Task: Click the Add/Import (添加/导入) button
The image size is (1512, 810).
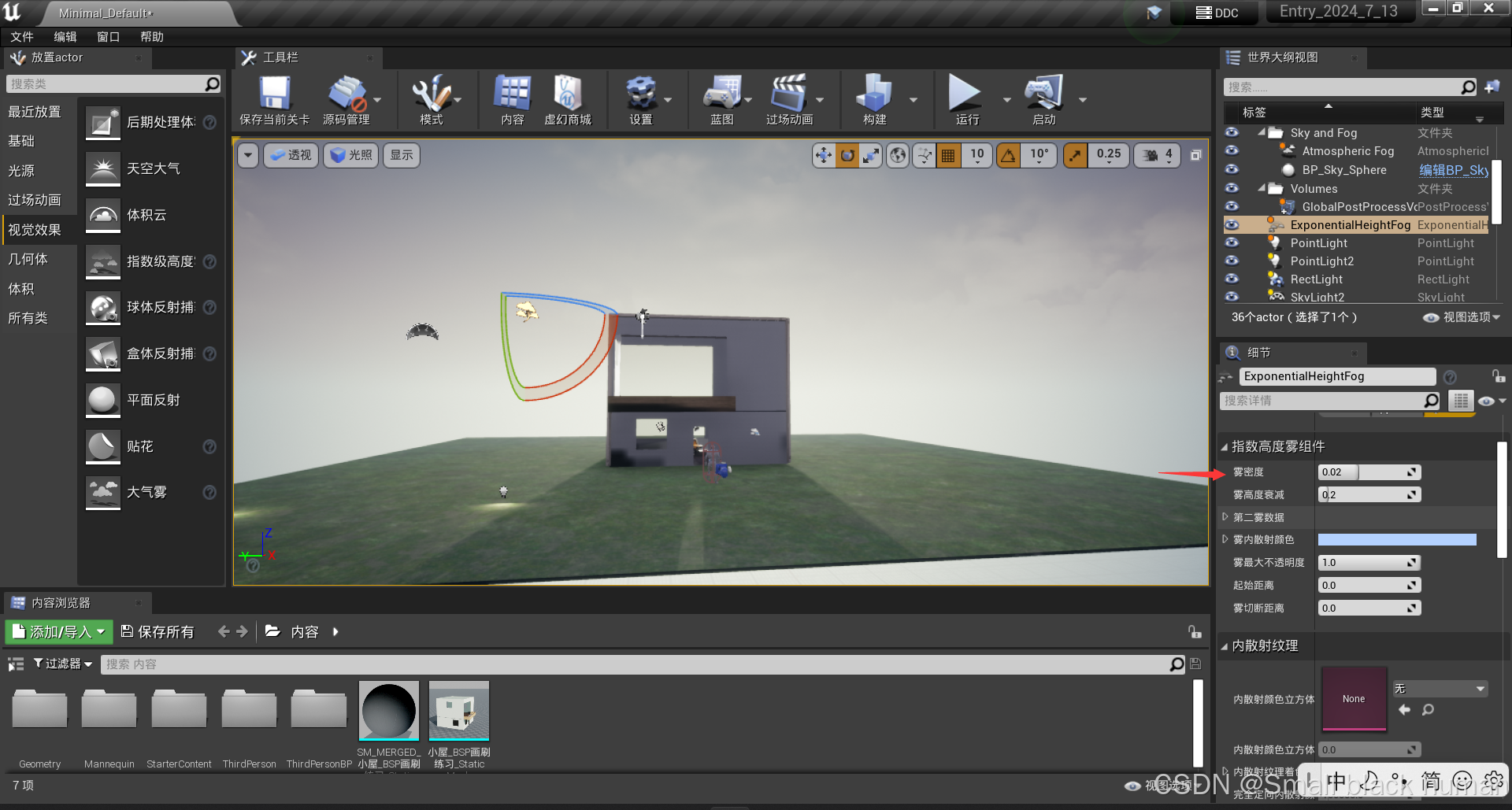Action: [59, 631]
